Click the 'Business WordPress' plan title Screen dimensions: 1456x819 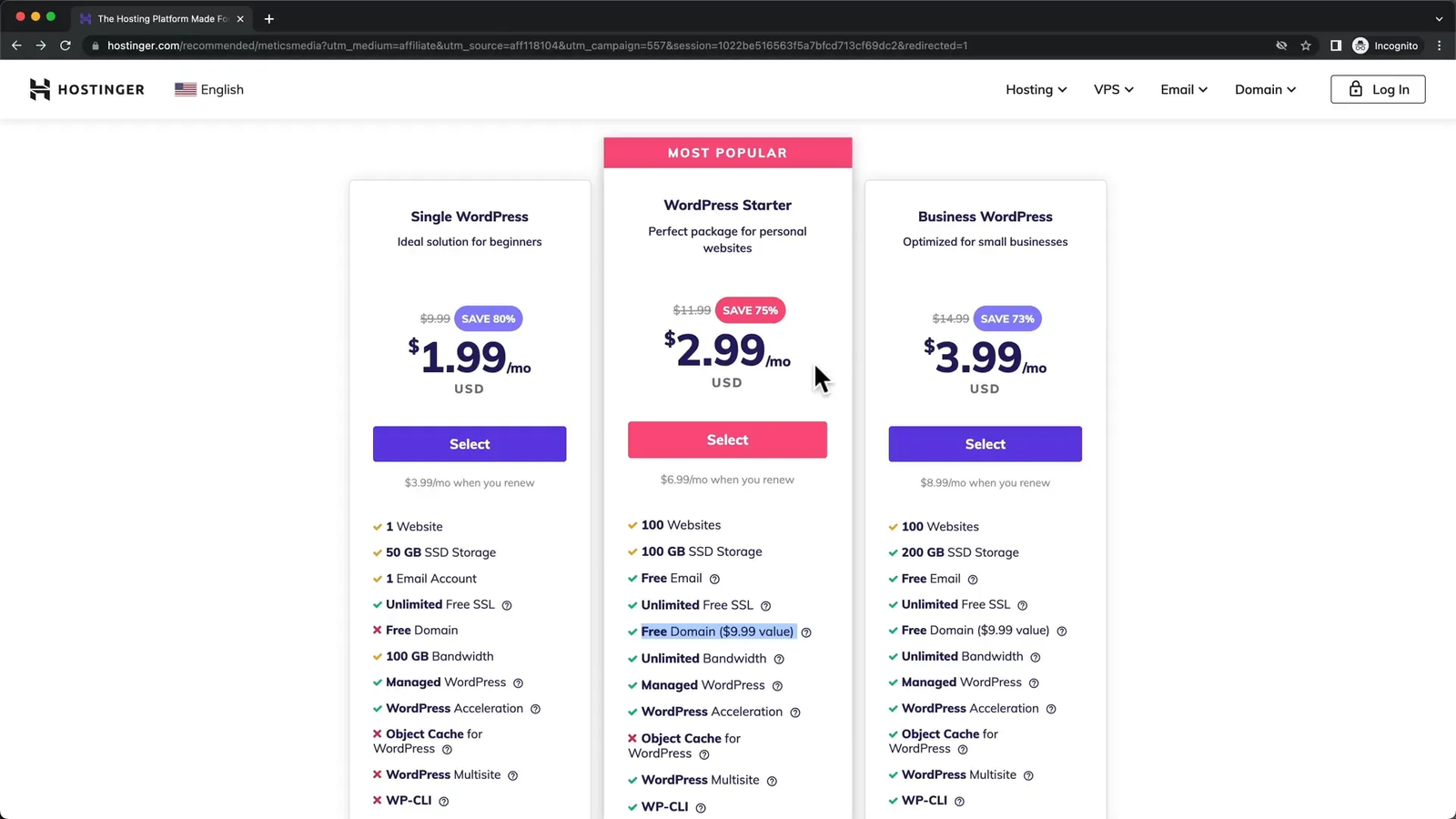(985, 217)
